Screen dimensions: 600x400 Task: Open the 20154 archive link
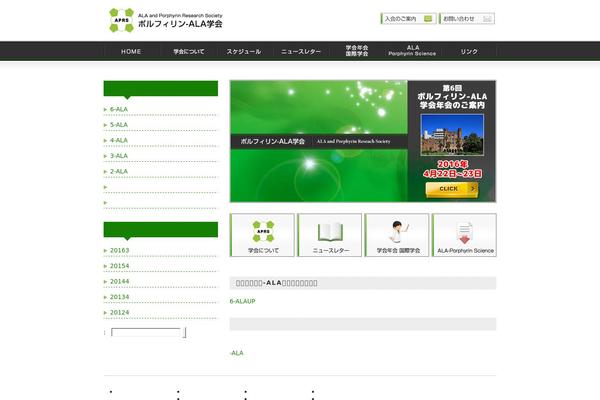pos(119,266)
